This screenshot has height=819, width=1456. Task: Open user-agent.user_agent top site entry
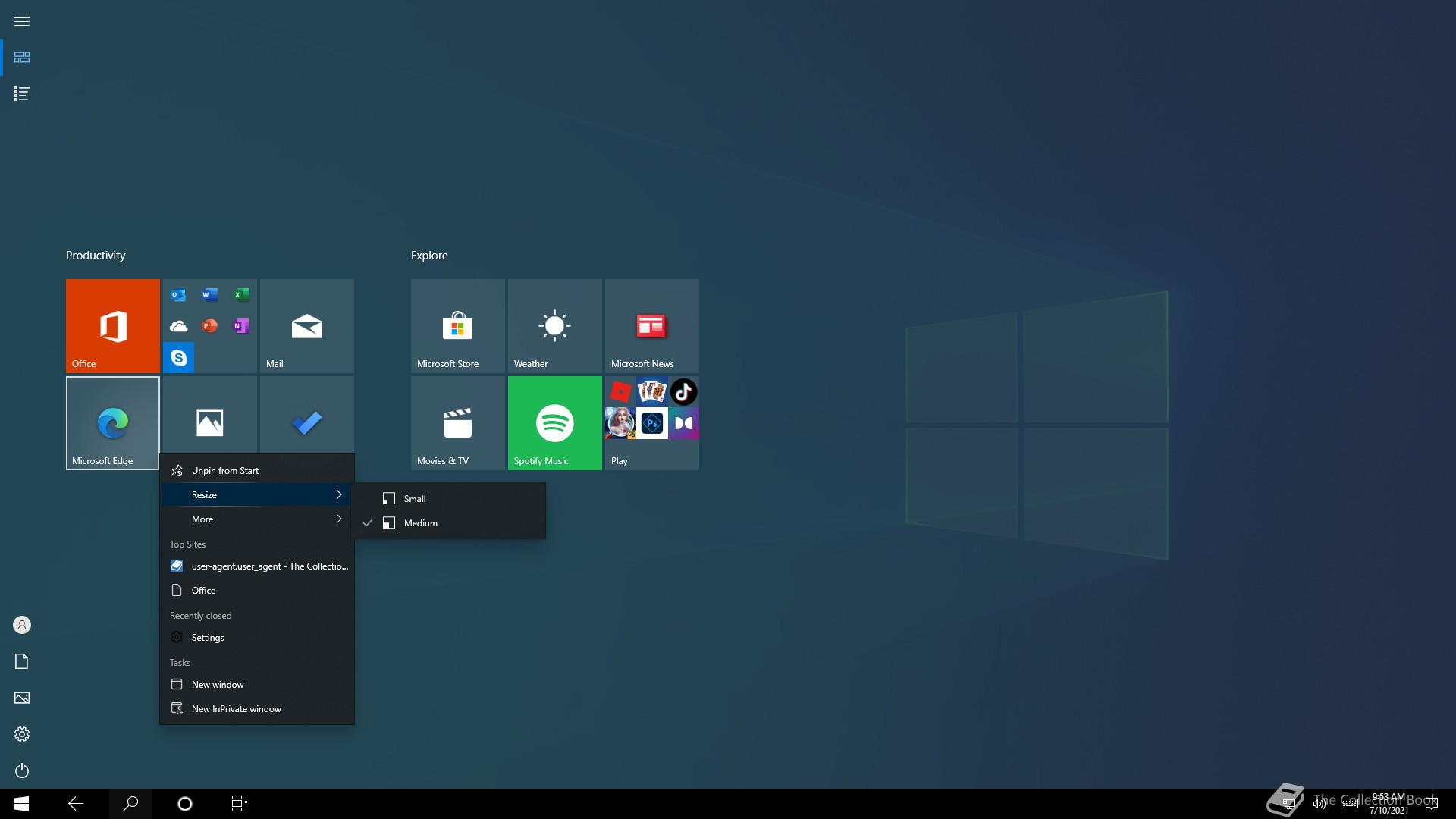[x=257, y=566]
